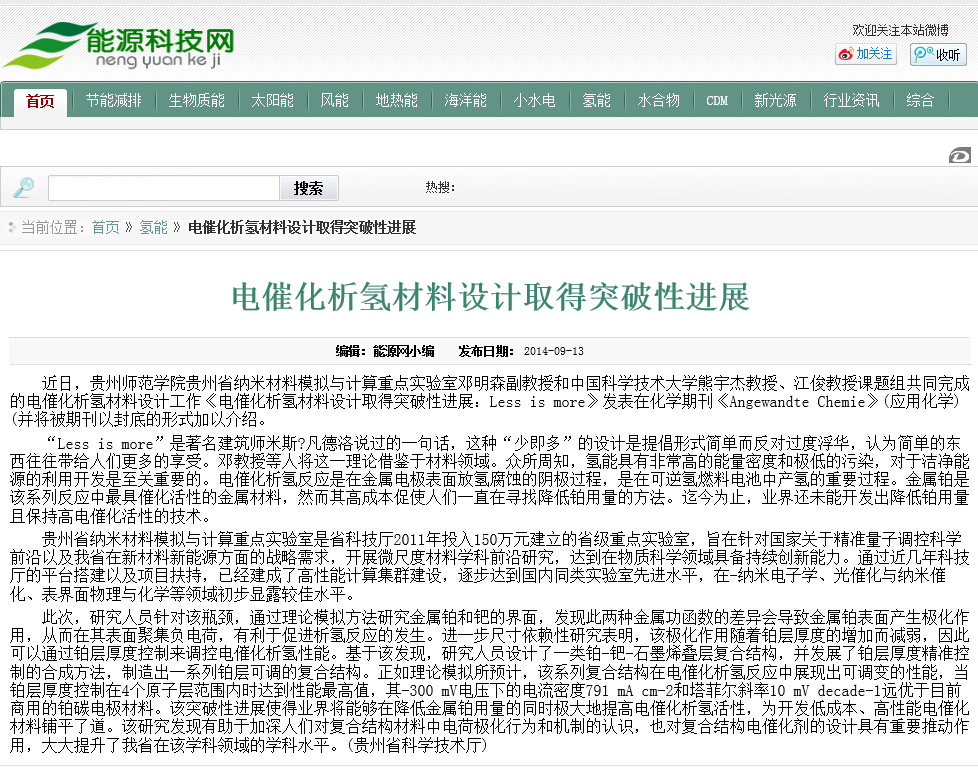Navigate to the 地热能 section
The width and height of the screenshot is (978, 768).
coord(397,100)
